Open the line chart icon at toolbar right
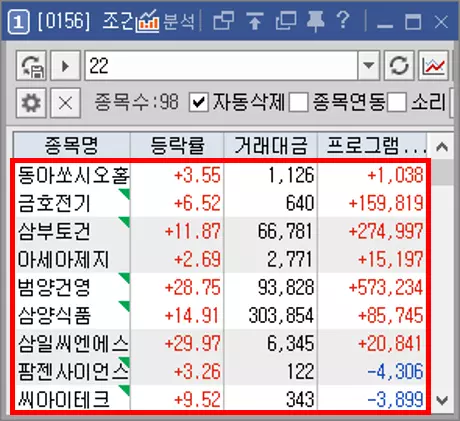 pyautogui.click(x=434, y=66)
